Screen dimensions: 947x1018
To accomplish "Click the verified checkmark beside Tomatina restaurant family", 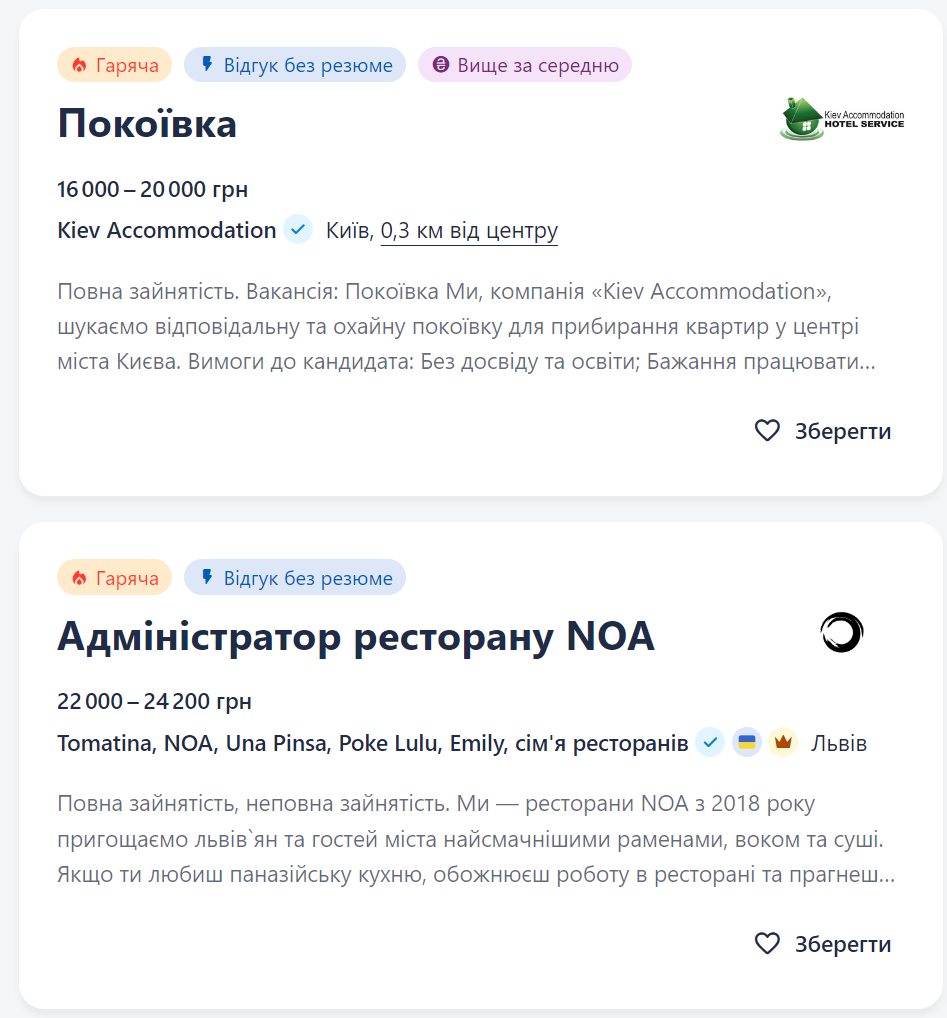I will click(x=710, y=742).
